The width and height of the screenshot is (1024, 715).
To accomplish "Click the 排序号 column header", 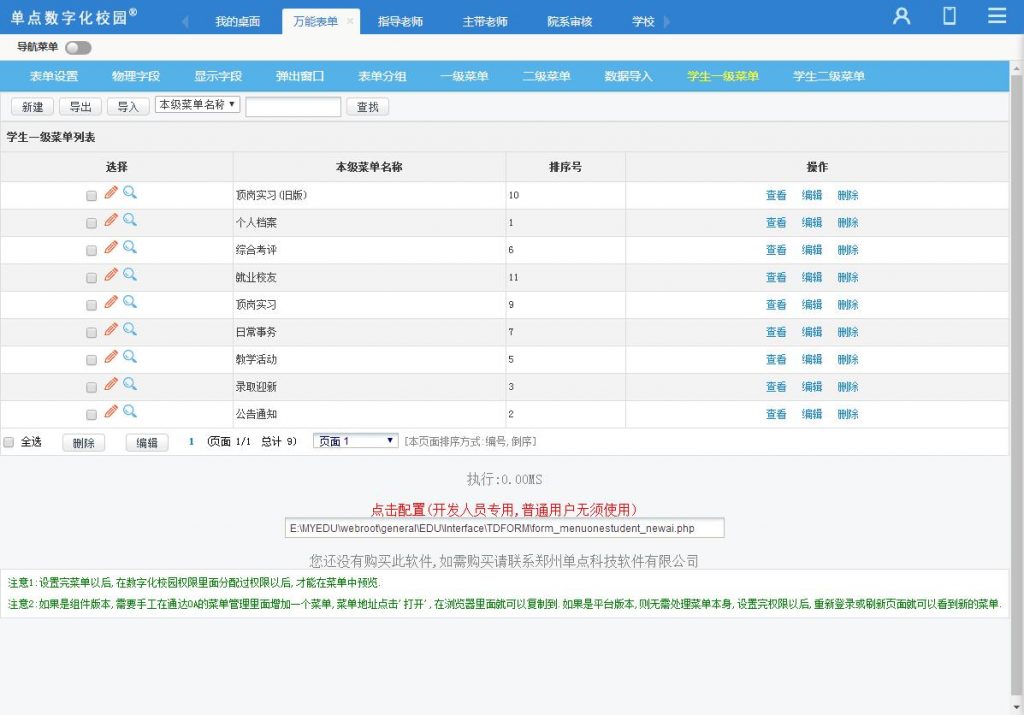I will pos(565,167).
